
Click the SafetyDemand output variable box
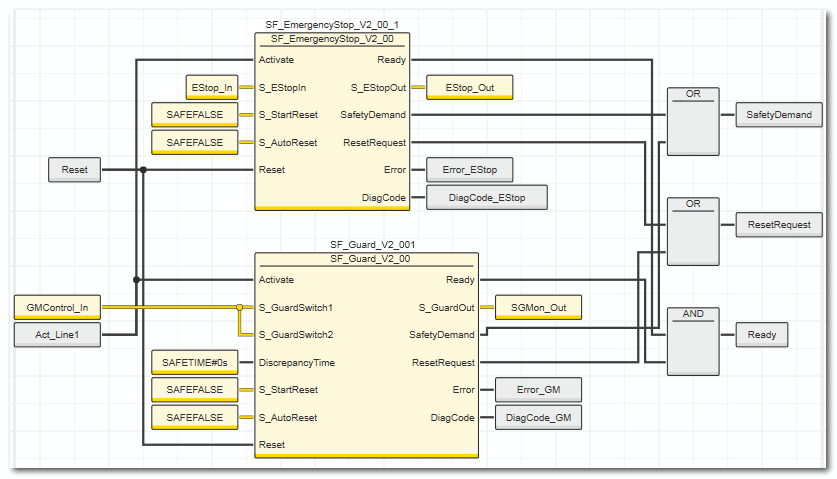tap(779, 115)
